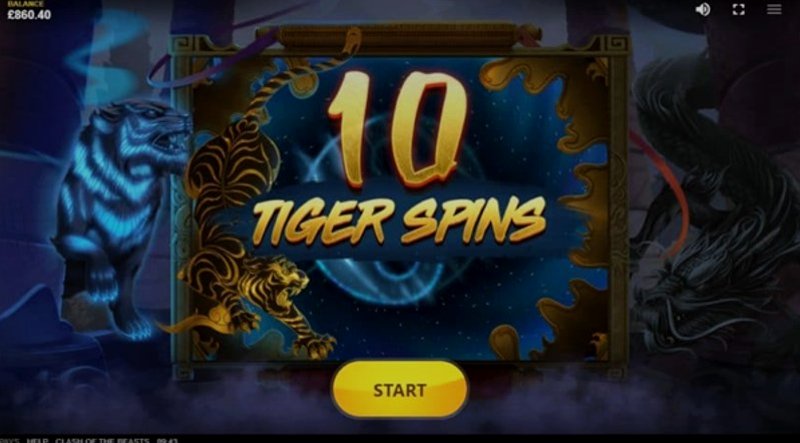This screenshot has height=443, width=800.
Task: Click the clock time in bottom bar
Action: pos(167,440)
